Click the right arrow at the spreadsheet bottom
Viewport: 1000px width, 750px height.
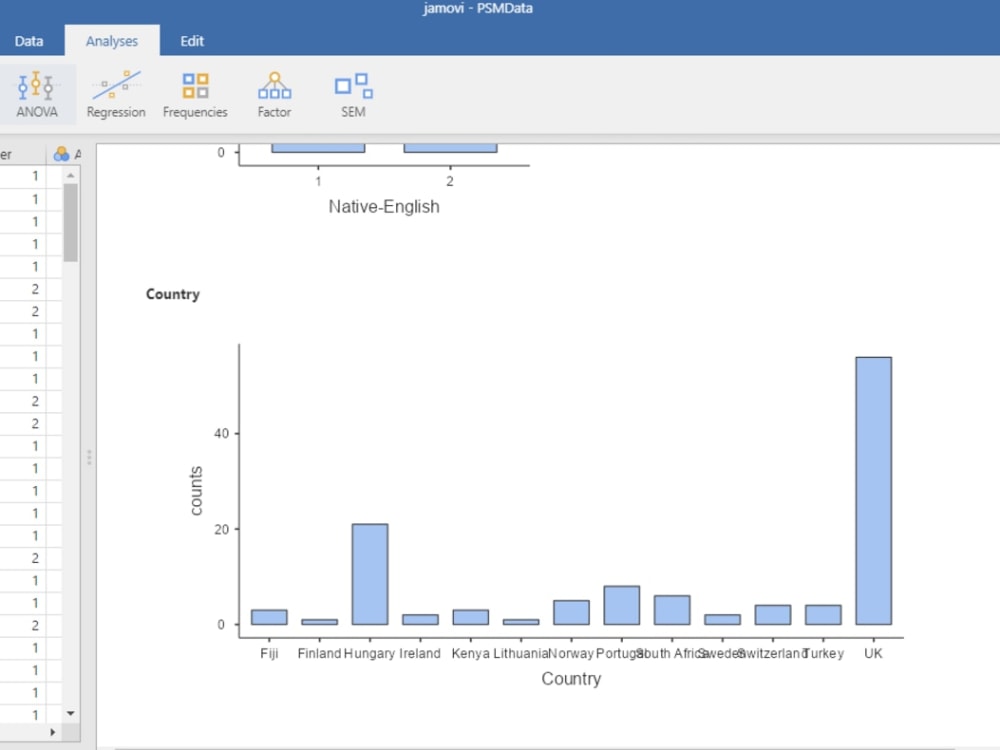52,733
